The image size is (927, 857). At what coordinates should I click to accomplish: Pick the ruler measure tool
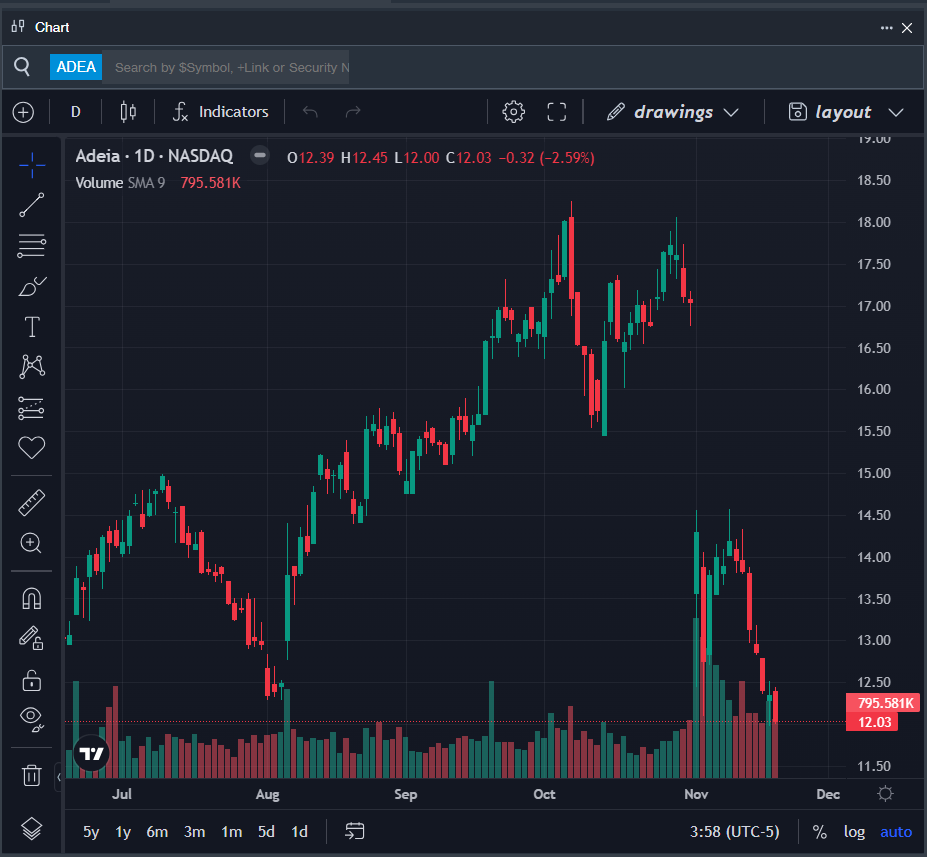[x=32, y=502]
